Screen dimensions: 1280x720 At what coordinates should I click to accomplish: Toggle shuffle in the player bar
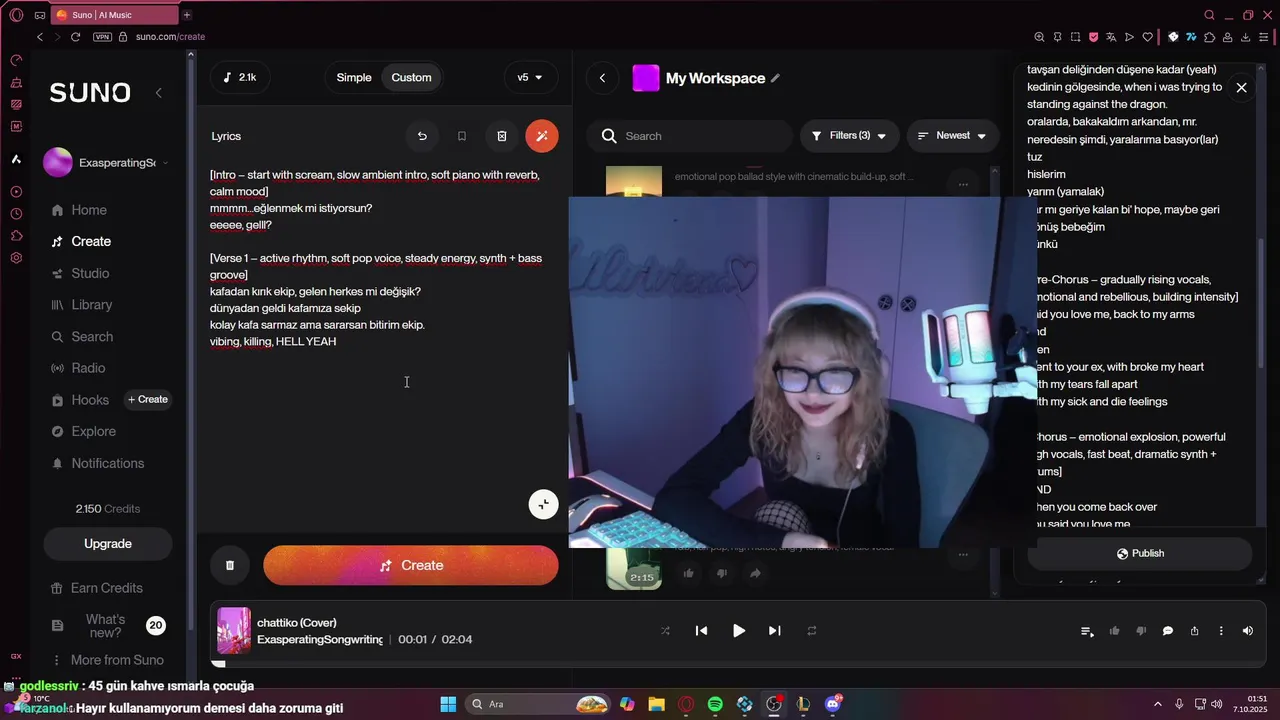point(665,631)
